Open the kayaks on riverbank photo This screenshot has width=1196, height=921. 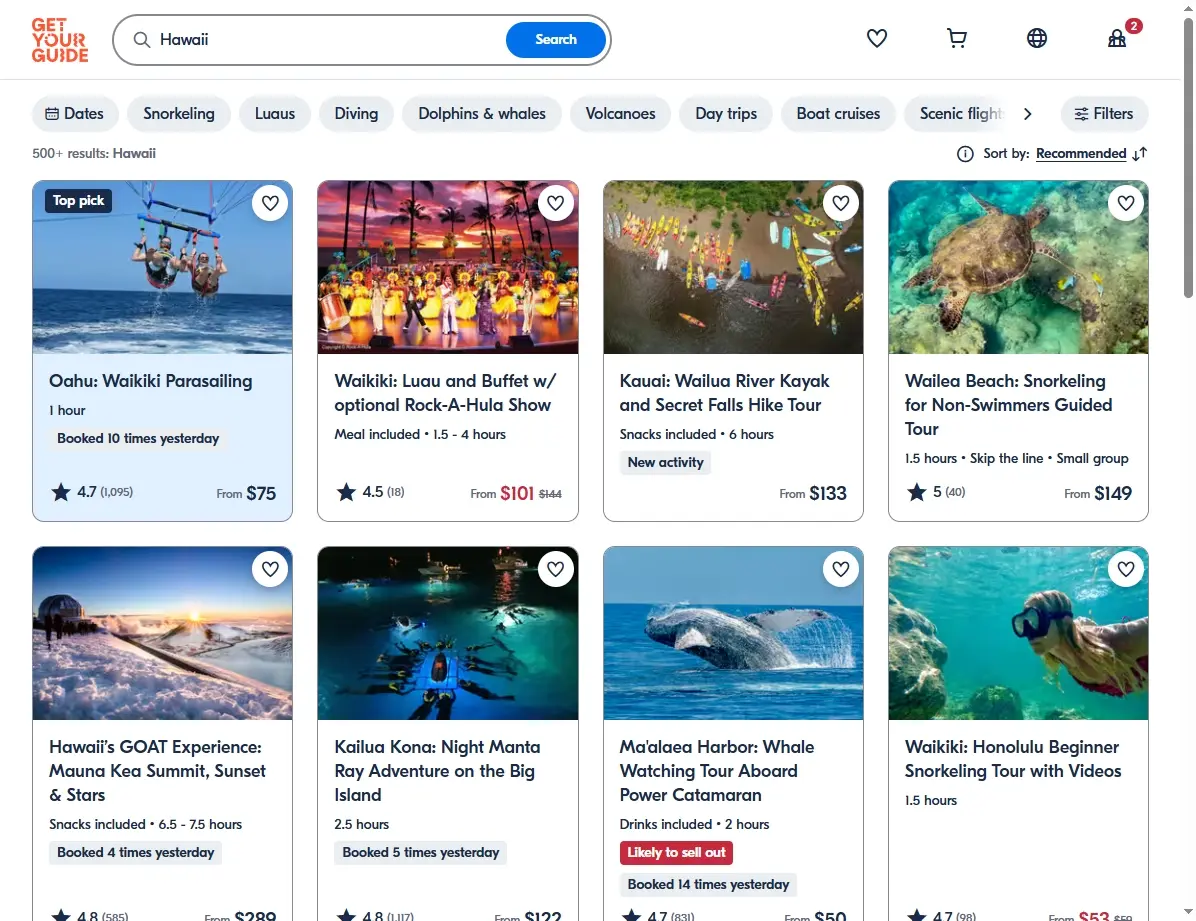(x=733, y=267)
